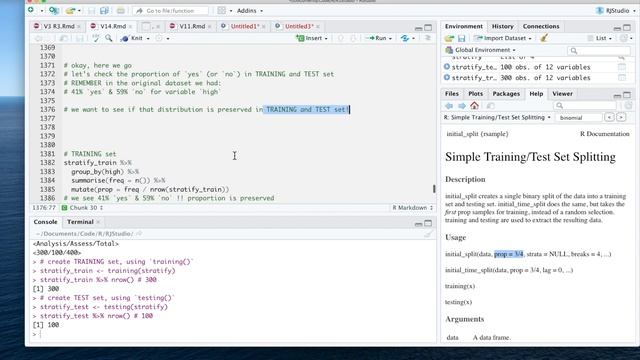Open the new file dropdown arrow
Screen dimensions: 640x360
(x=42, y=11)
